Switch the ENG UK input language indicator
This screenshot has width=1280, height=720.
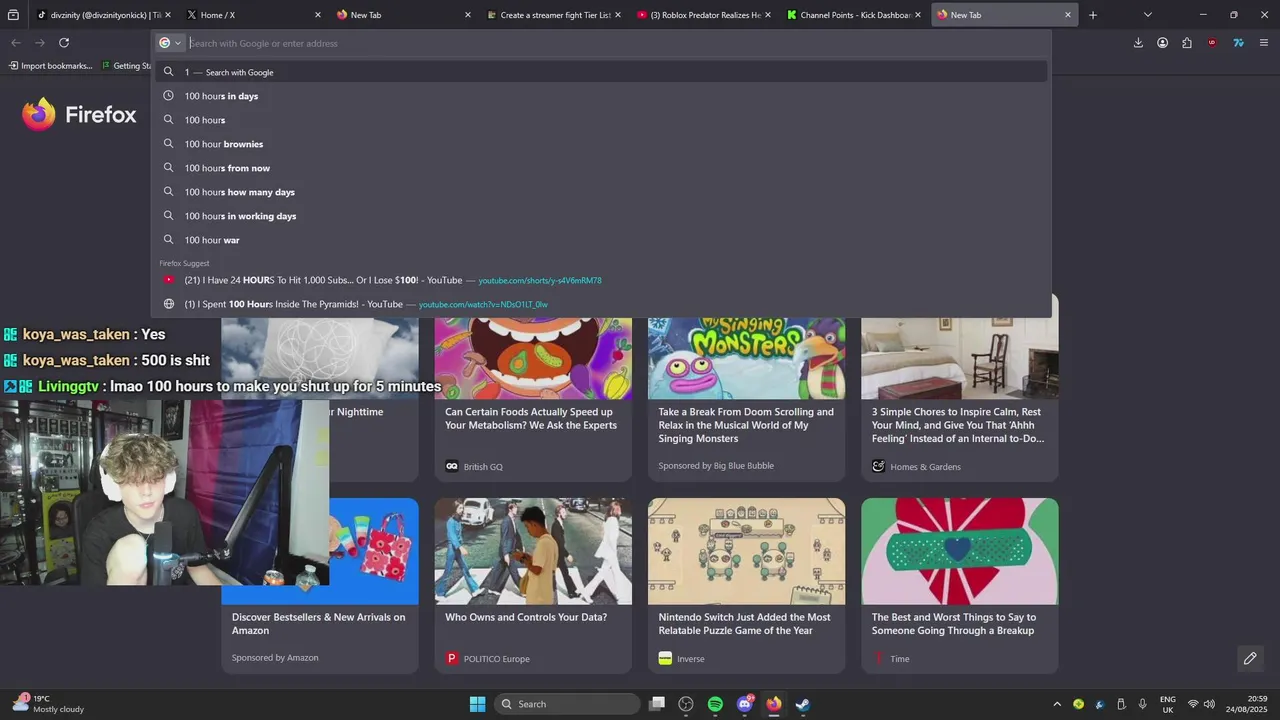tap(1168, 704)
